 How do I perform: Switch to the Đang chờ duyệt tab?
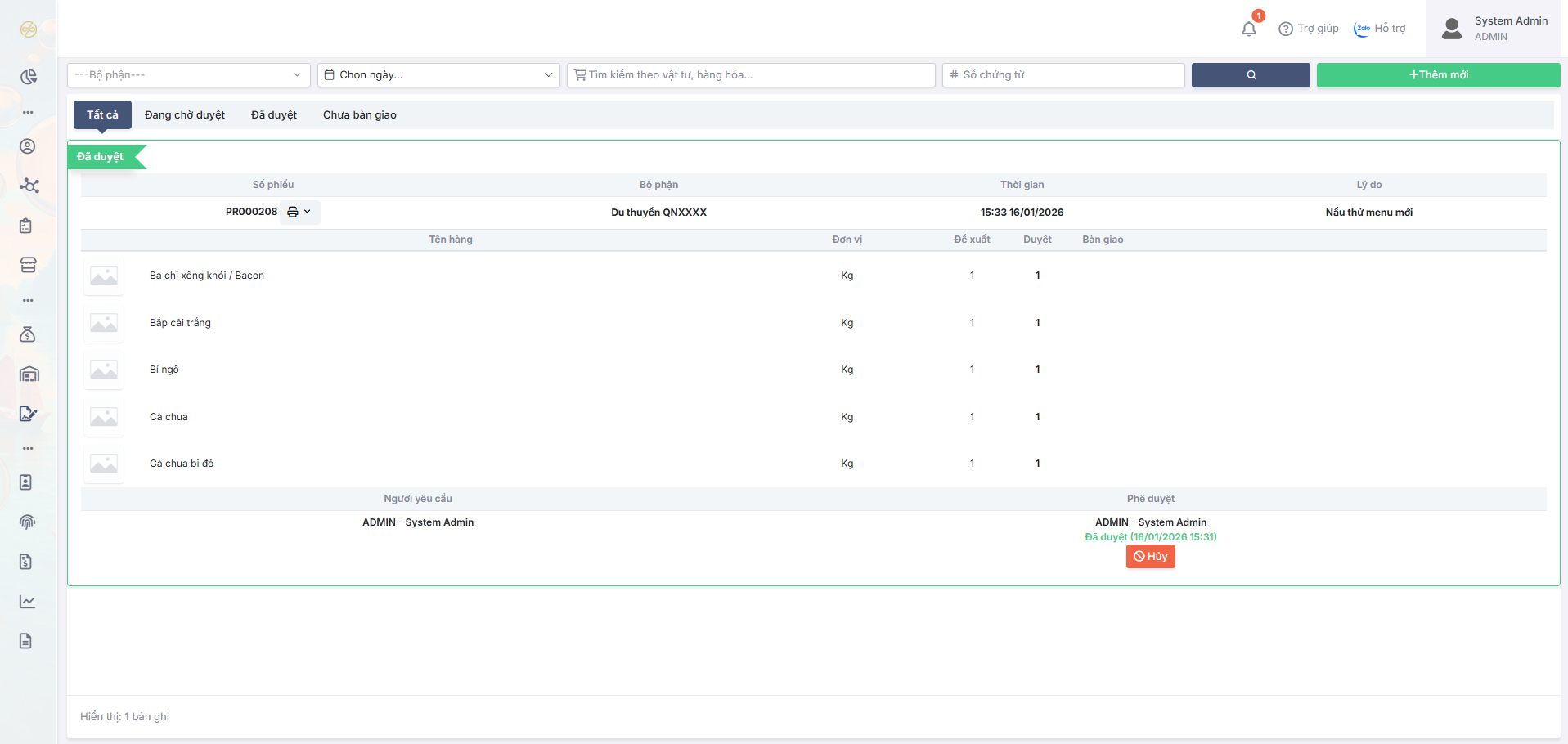click(x=185, y=115)
